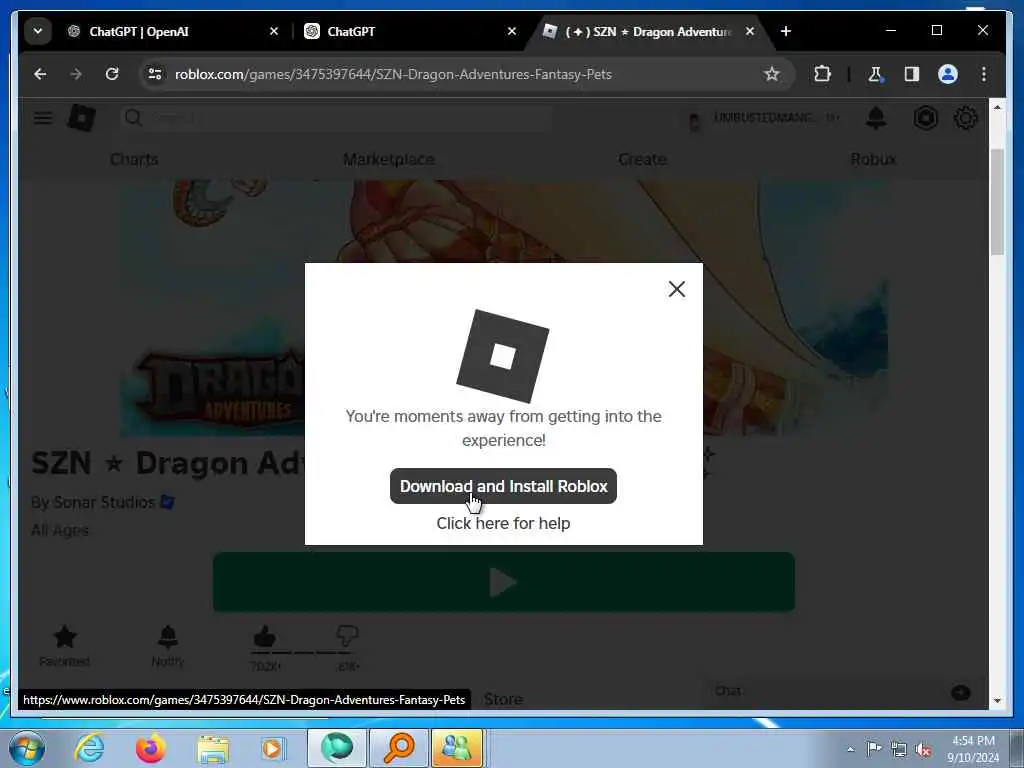This screenshot has width=1024, height=768.
Task: Click Download and Install Roblox button
Action: pyautogui.click(x=503, y=486)
